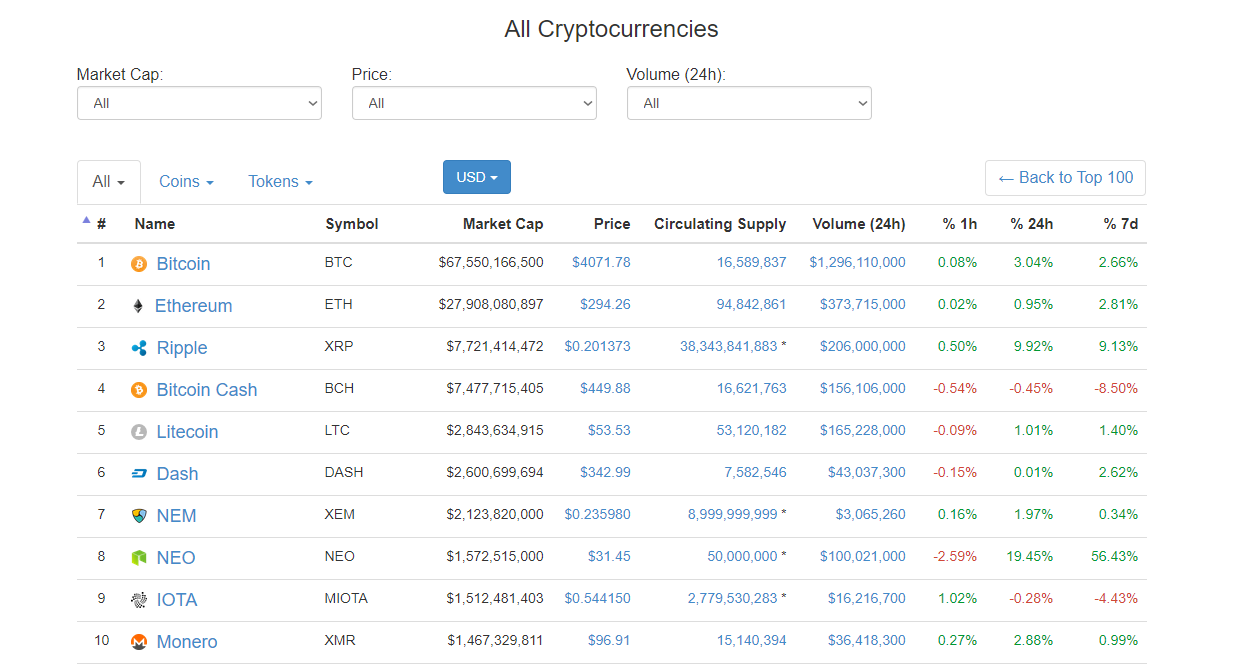Click the IOTA logo icon
Screen dimensions: 1236x670
139,600
